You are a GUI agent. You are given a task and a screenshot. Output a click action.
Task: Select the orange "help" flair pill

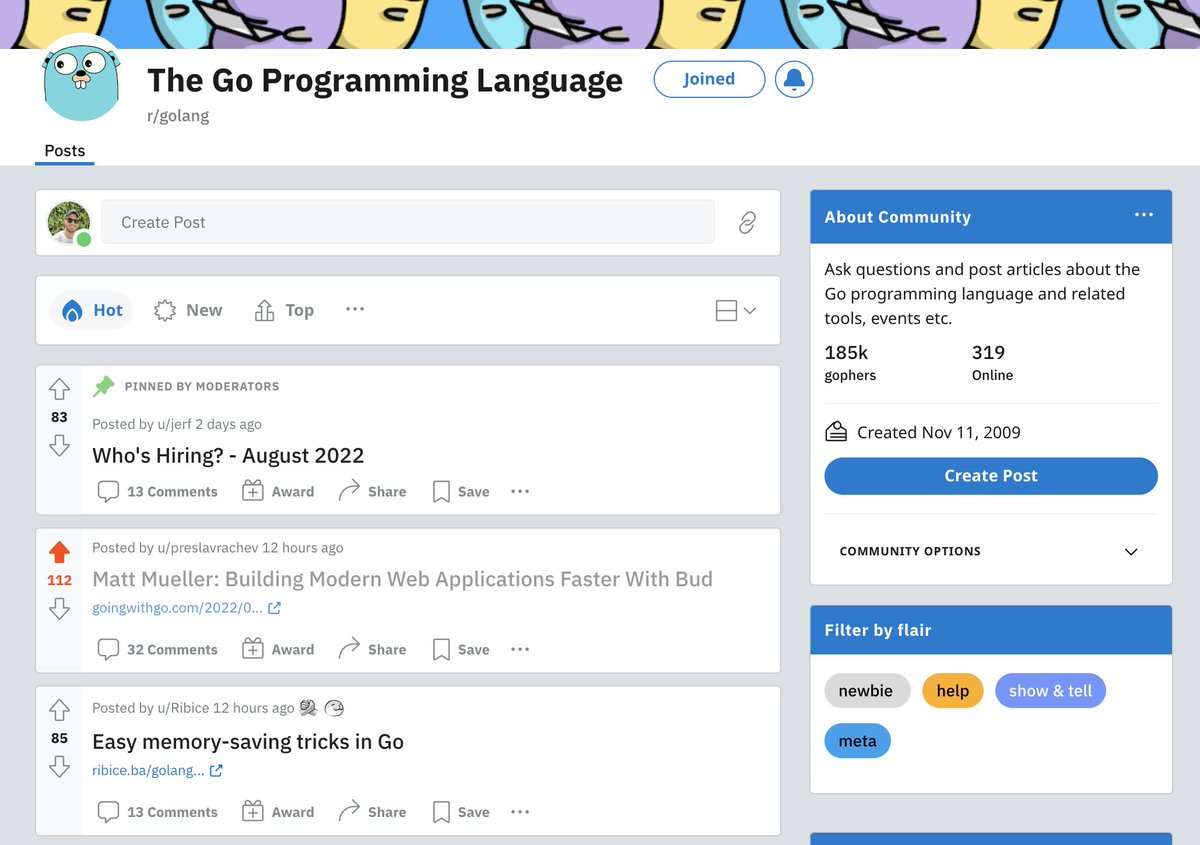(952, 690)
